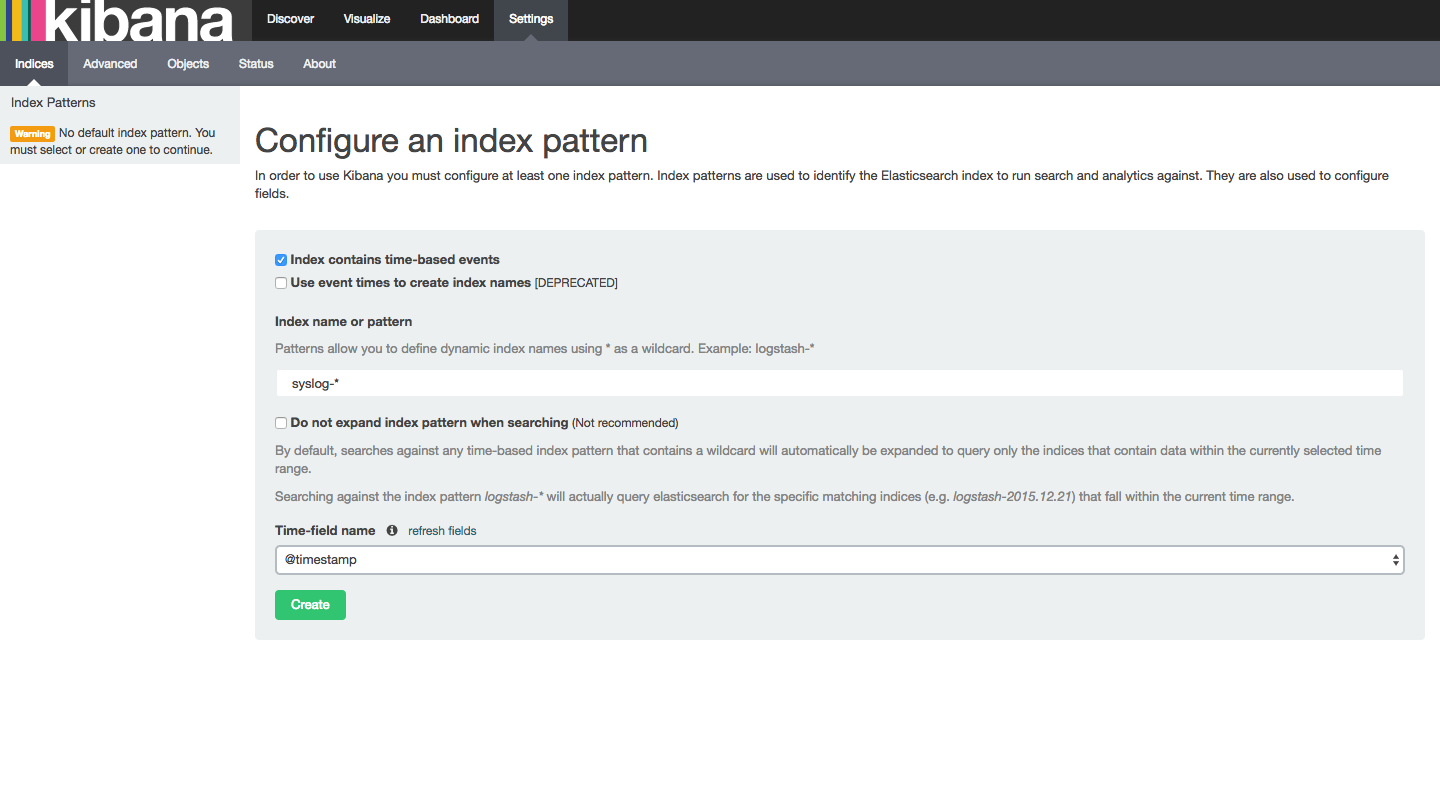
Task: Open the About page
Action: coord(319,64)
